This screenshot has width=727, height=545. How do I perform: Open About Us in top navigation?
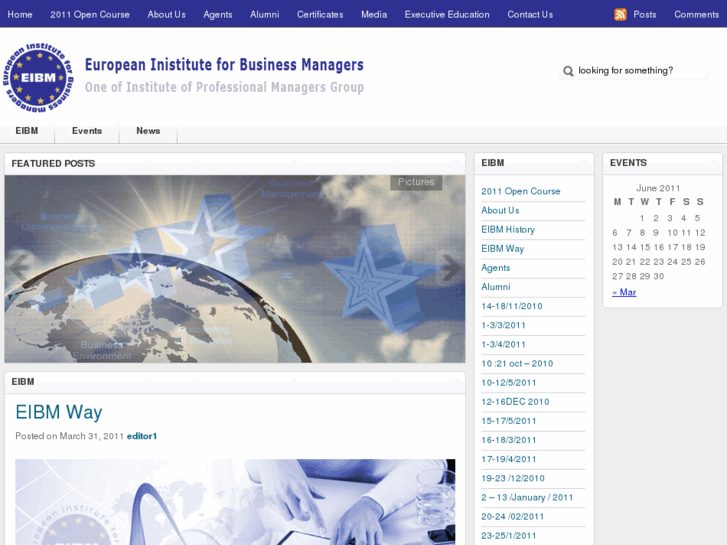click(x=166, y=14)
